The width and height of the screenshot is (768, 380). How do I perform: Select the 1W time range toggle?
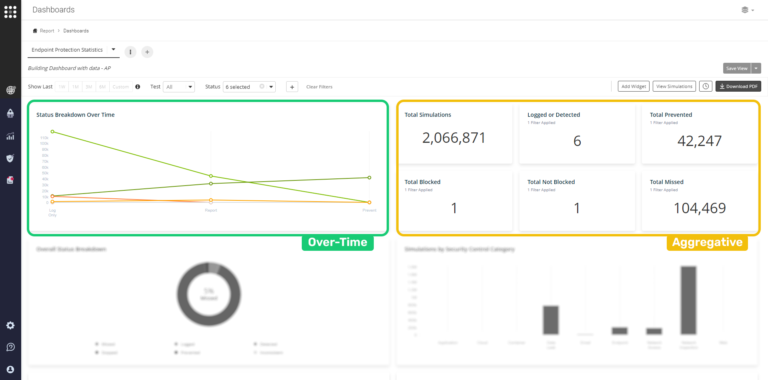pos(62,87)
